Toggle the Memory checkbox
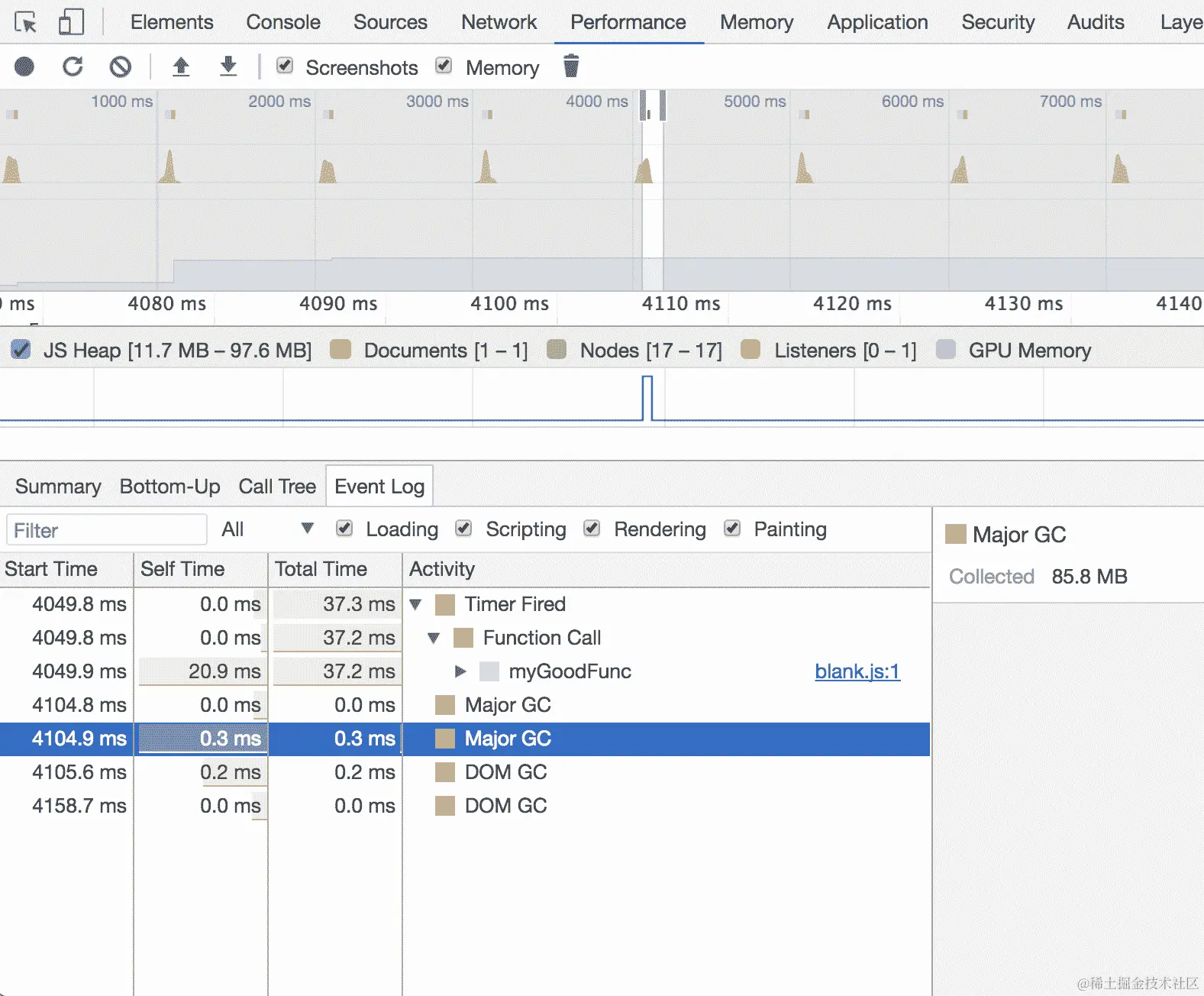 (x=444, y=66)
